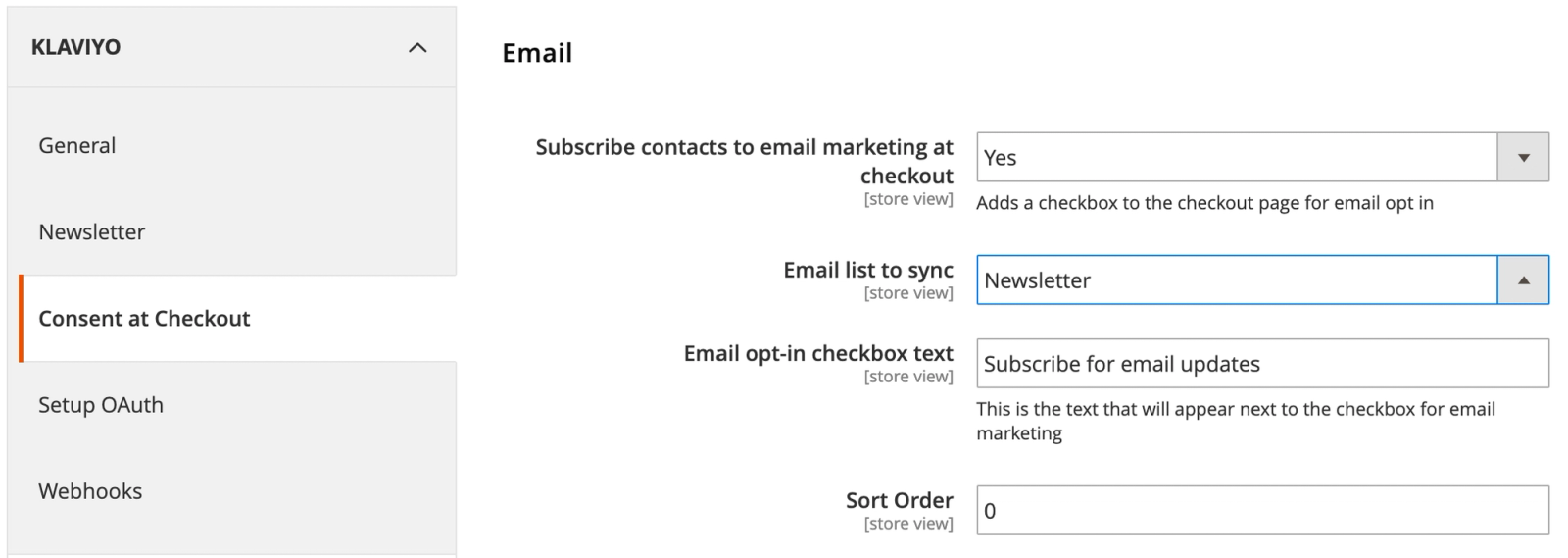Viewport: 1568px width, 558px height.
Task: Click into the Sort Order field
Action: pos(1262,510)
